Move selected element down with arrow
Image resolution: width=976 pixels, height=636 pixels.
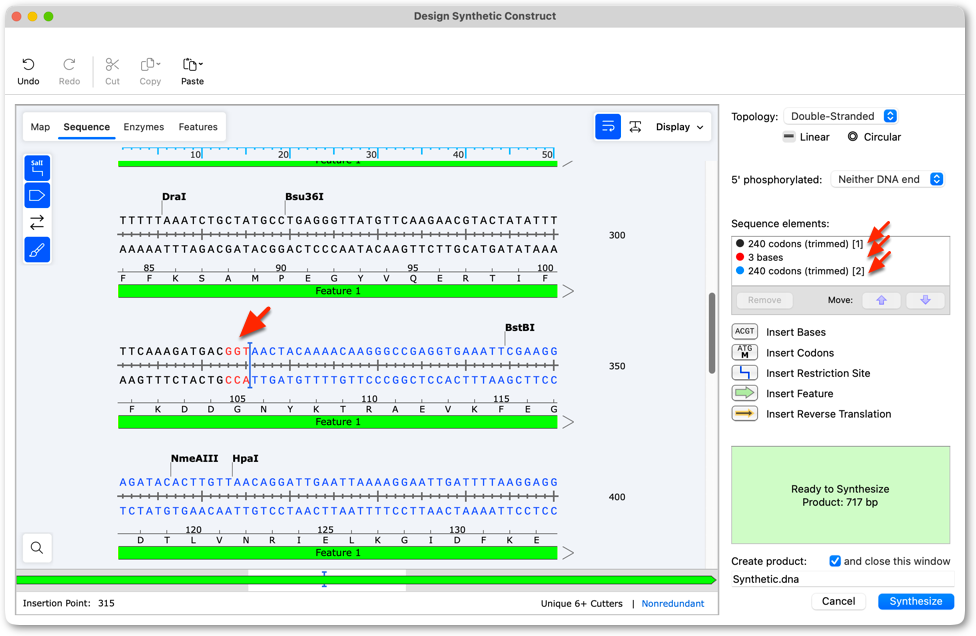coord(926,300)
